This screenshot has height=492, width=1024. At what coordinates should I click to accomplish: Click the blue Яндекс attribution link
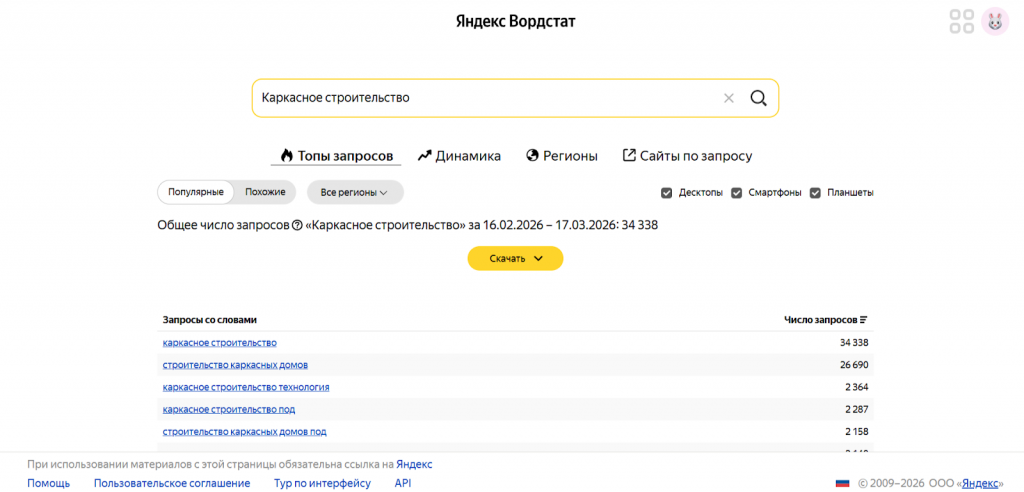click(x=414, y=465)
